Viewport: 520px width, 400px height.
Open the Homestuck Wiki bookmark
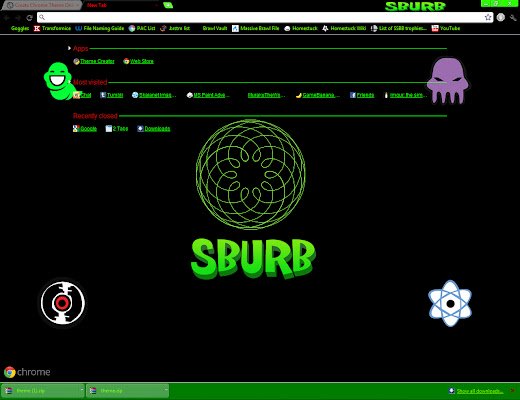point(344,28)
